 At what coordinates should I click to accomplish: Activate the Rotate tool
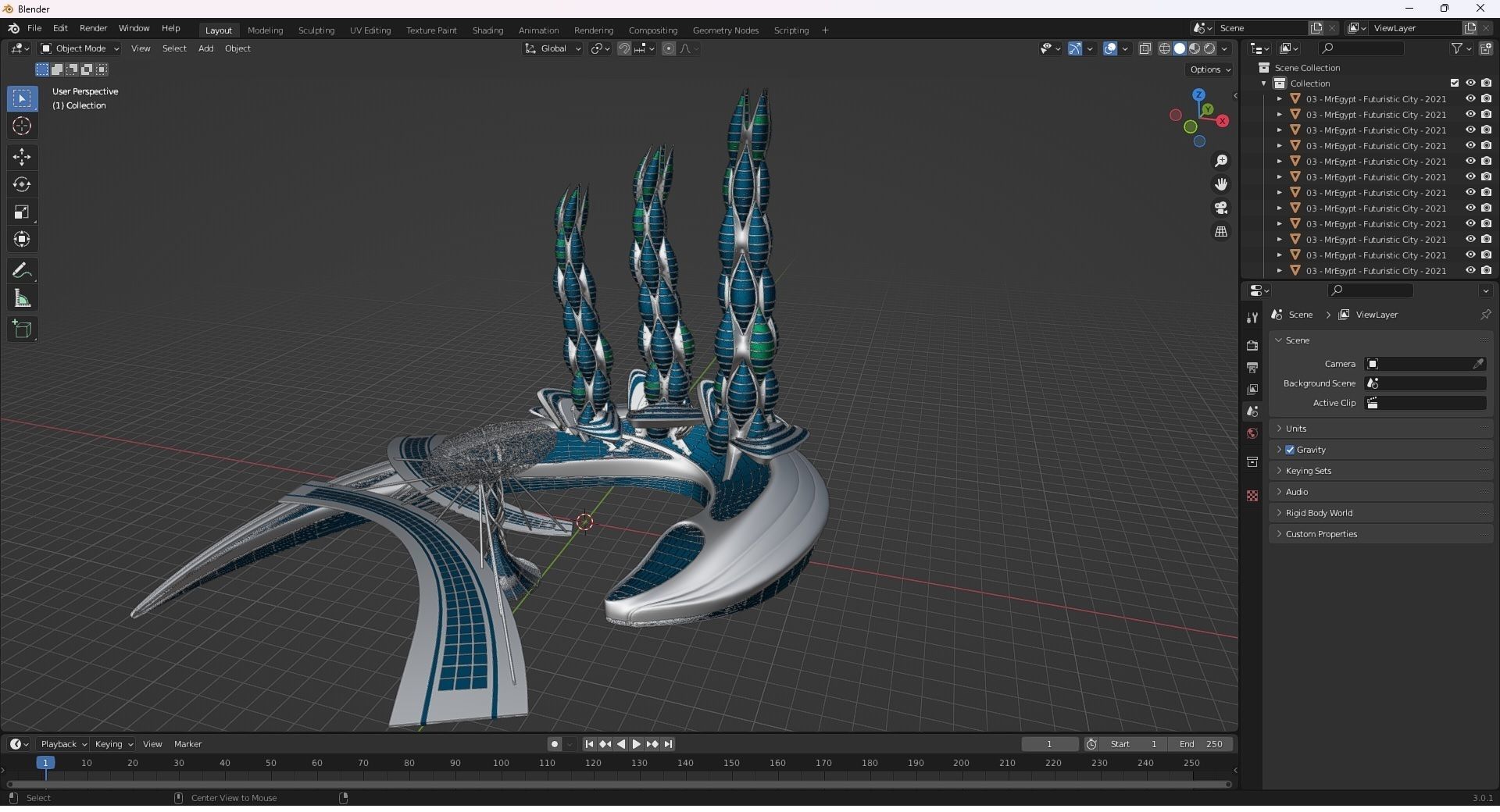coord(22,184)
